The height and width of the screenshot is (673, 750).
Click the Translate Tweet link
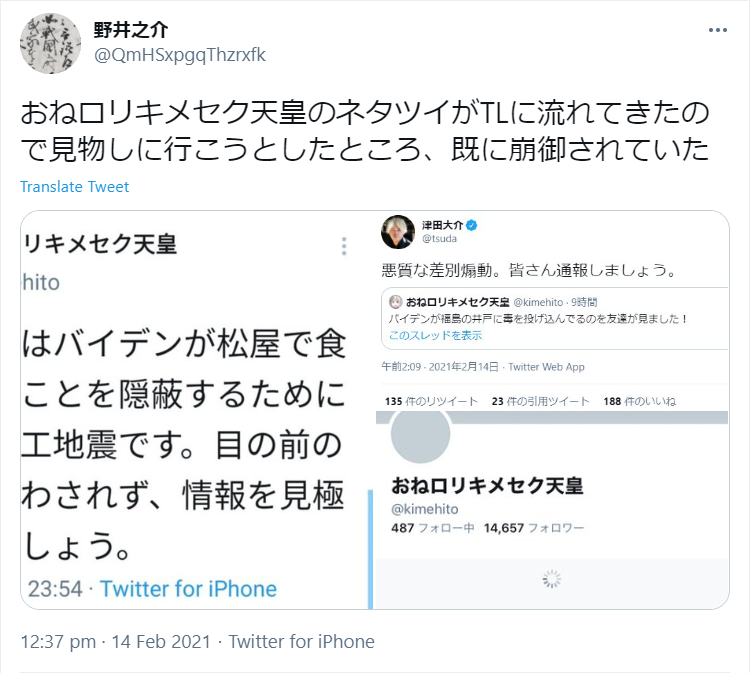[x=75, y=186]
